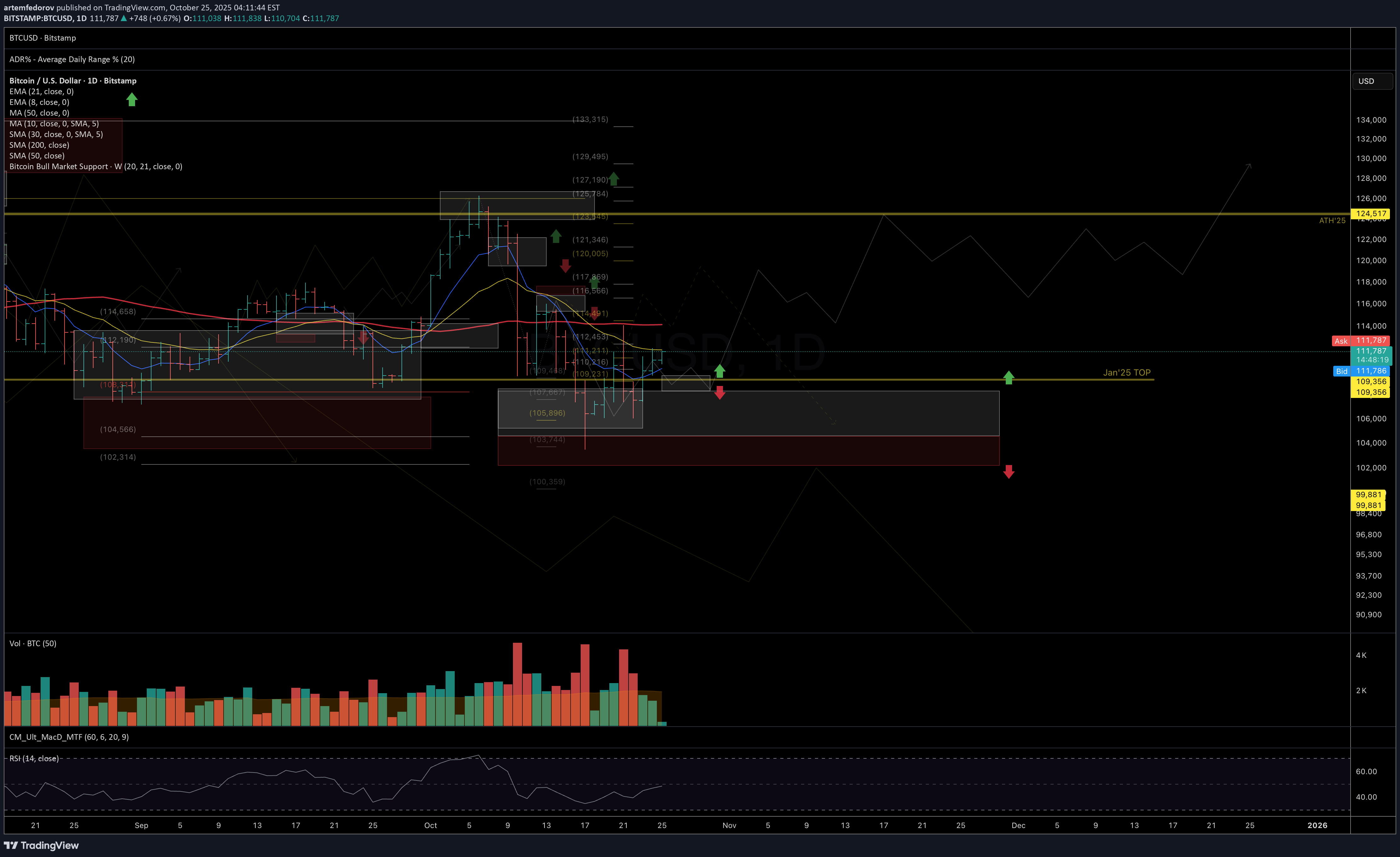
Task: Click the green up arrow beside EMA legend
Action: [132, 100]
